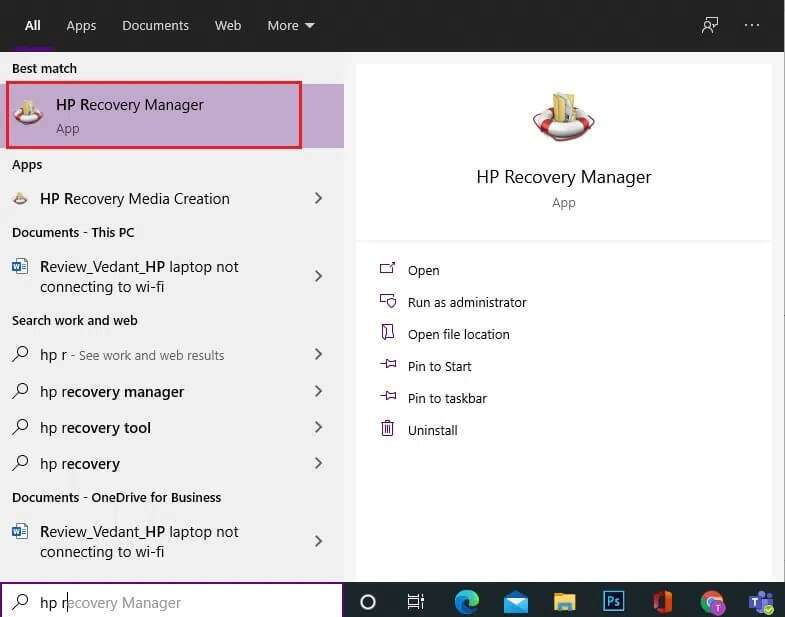Open the three-dot options menu
This screenshot has height=617, width=785.
click(751, 26)
